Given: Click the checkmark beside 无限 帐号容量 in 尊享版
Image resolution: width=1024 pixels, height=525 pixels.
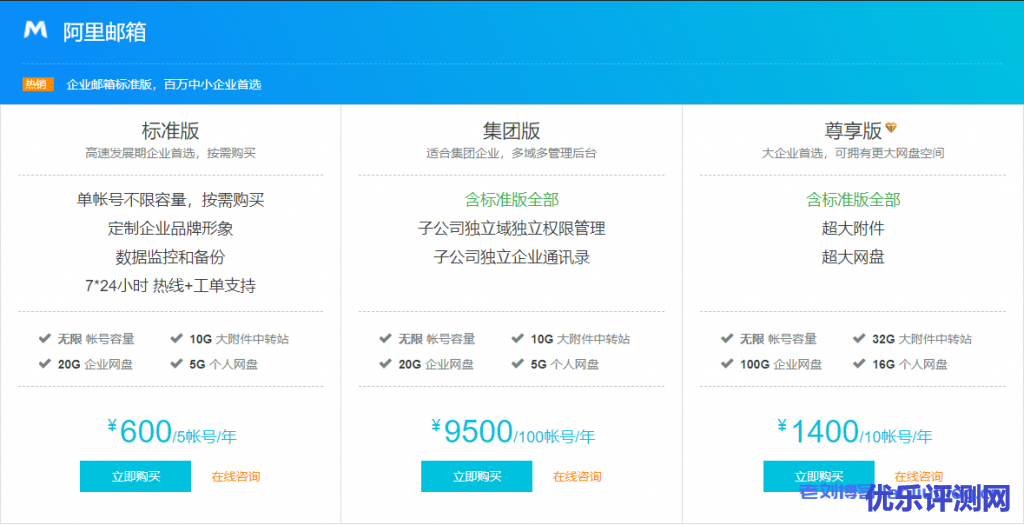Looking at the screenshot, I should [x=727, y=338].
